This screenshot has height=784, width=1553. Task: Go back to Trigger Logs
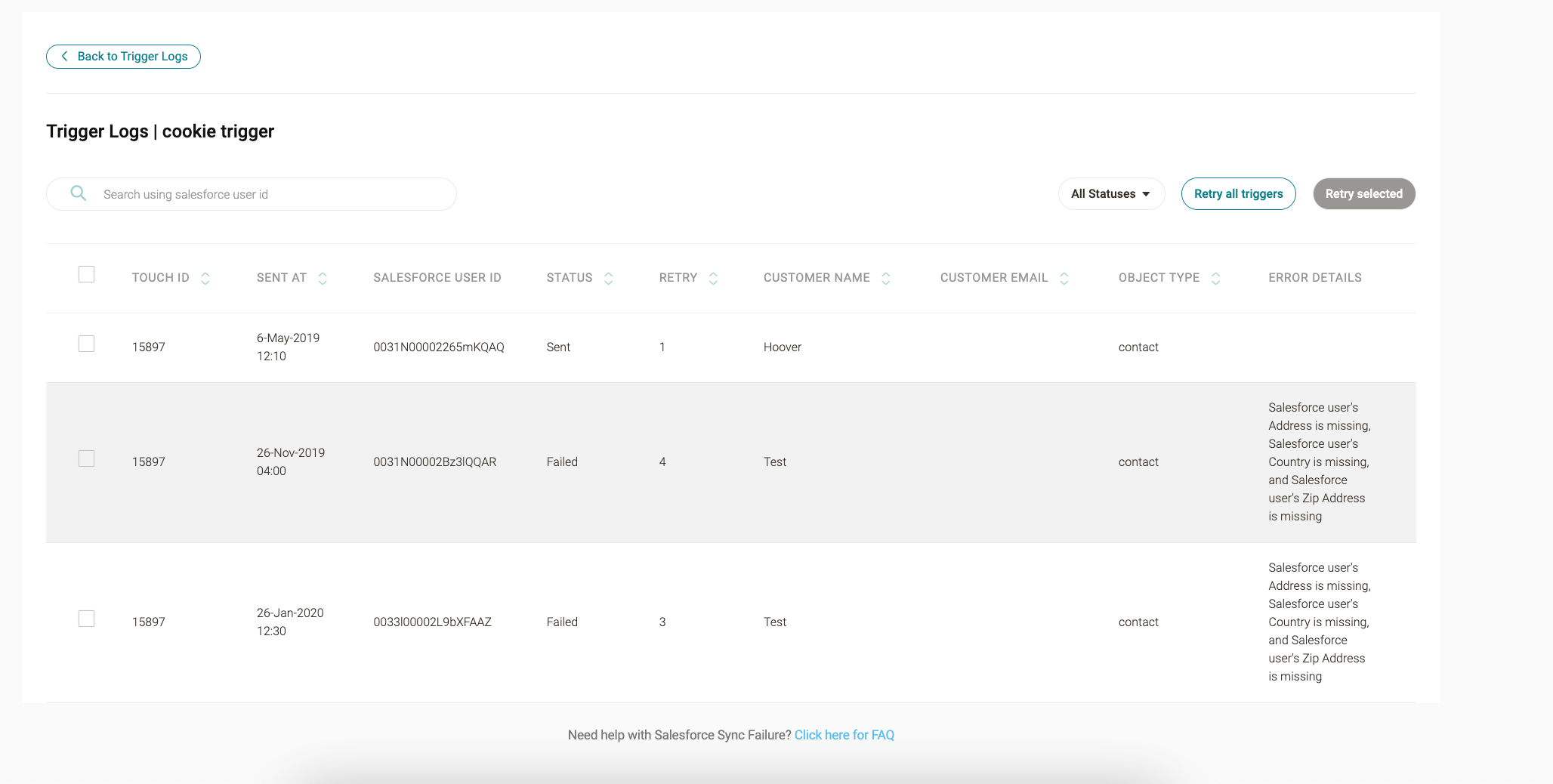pos(124,57)
